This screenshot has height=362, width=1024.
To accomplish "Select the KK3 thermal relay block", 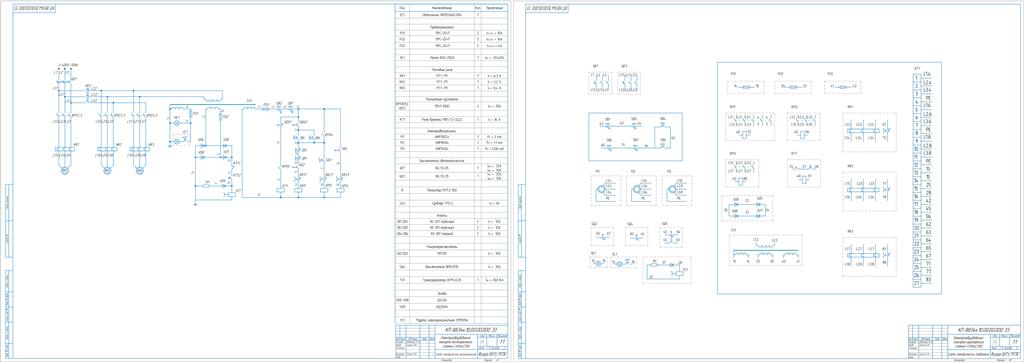I will [869, 256].
